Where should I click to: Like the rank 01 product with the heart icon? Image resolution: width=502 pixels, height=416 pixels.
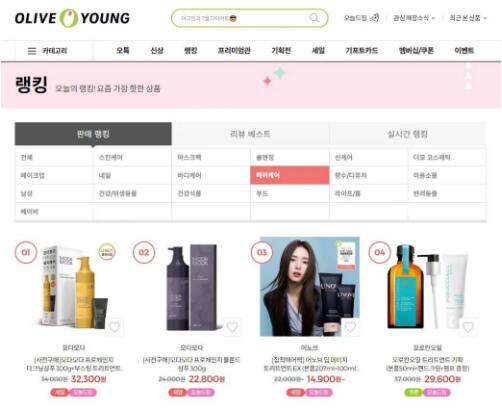(114, 327)
